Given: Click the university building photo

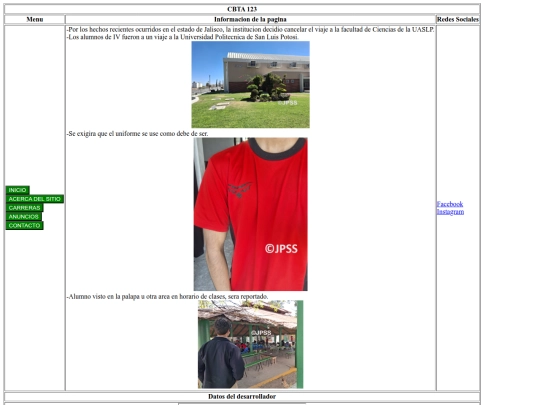Looking at the screenshot, I should pyautogui.click(x=250, y=84).
